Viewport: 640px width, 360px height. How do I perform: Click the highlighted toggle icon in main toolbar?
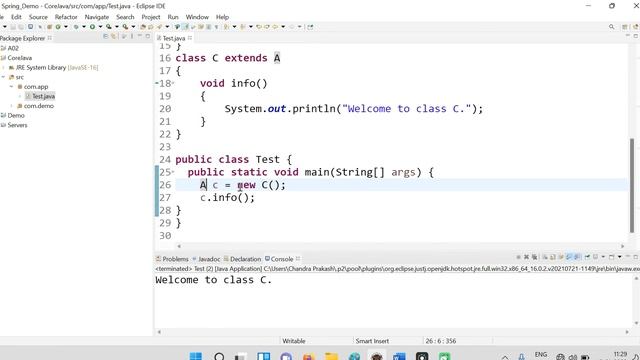(186, 27)
